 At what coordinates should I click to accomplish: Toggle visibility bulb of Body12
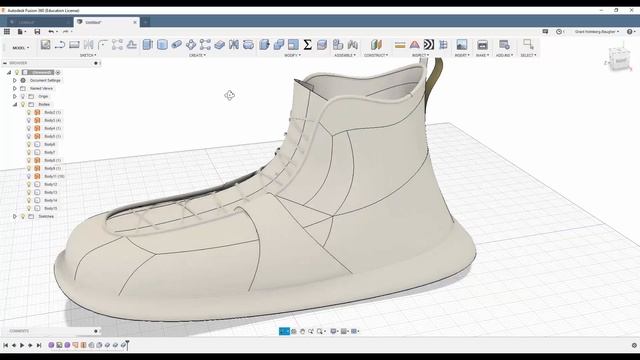click(x=29, y=184)
